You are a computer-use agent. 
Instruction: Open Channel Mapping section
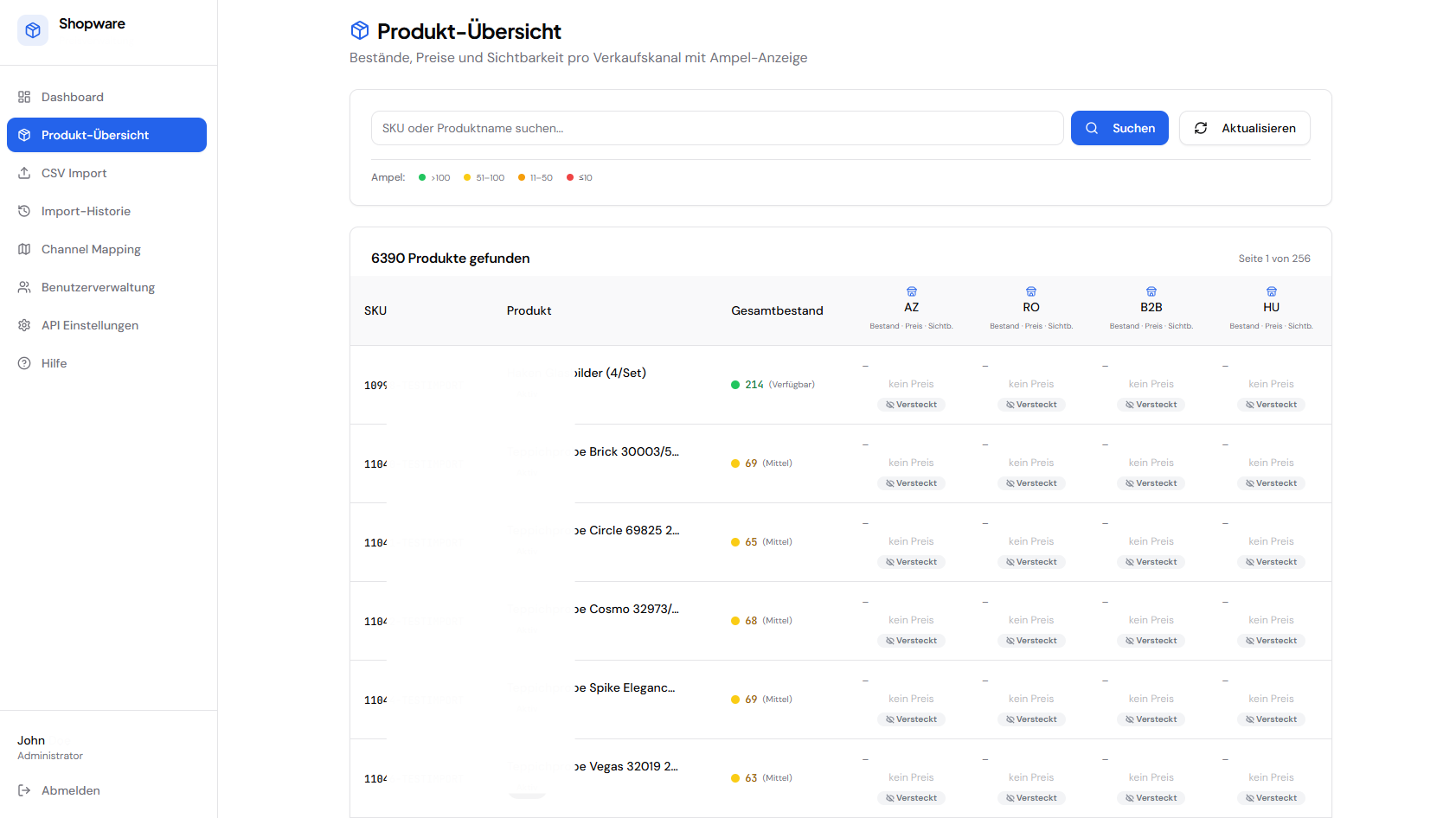pos(106,249)
